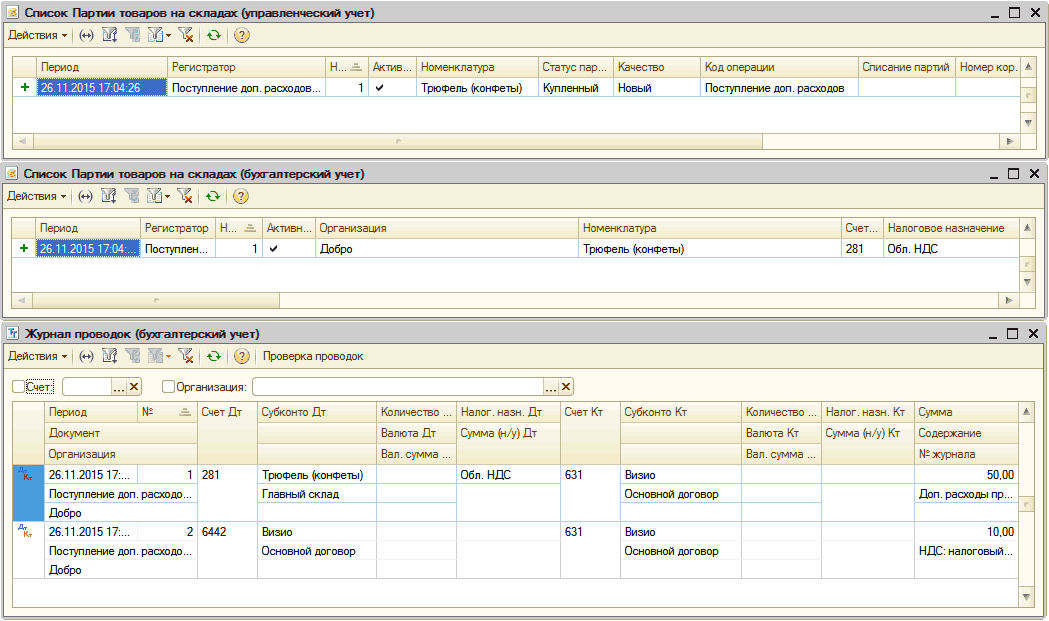
Task: Click the ellipsis button of the Счет field
Action: coord(119,387)
